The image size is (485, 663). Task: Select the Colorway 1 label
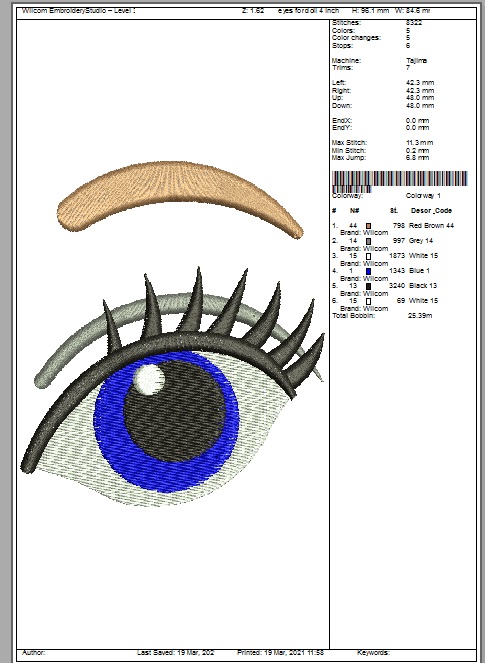[x=423, y=195]
